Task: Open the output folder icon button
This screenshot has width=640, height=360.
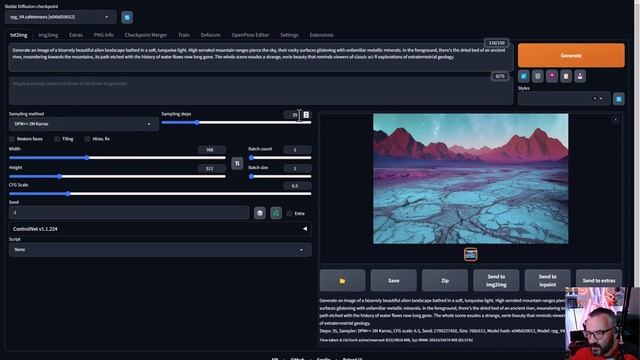Action: click(x=342, y=280)
